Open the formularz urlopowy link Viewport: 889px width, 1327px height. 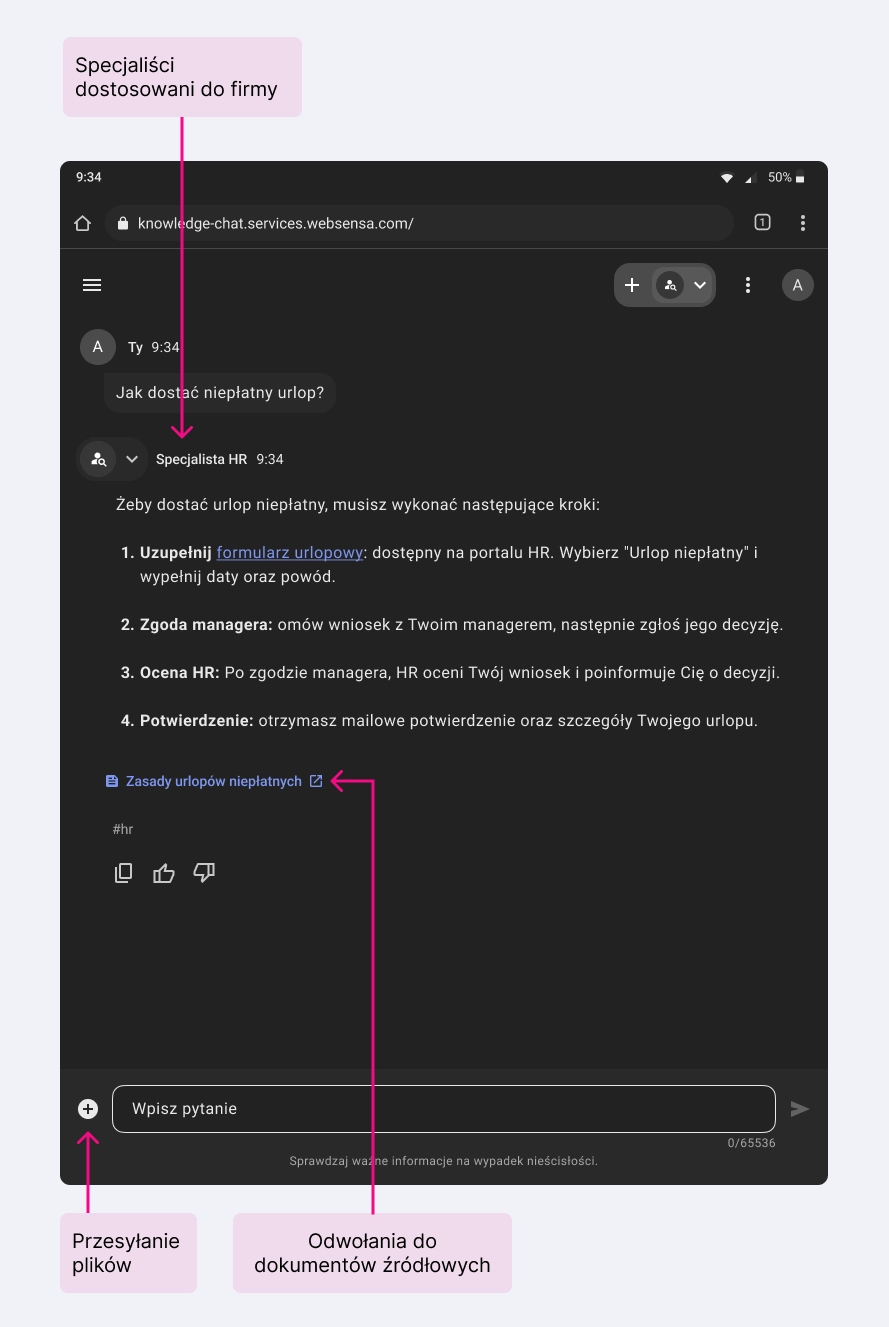pyautogui.click(x=290, y=551)
